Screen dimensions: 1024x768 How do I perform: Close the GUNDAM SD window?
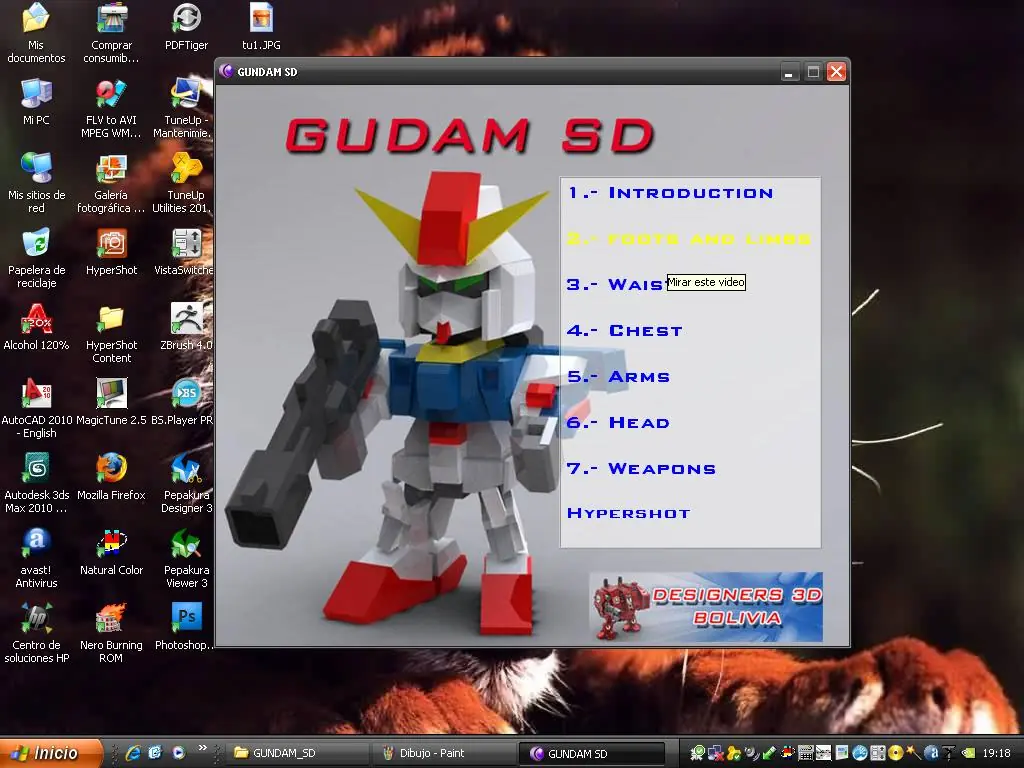[x=837, y=72]
